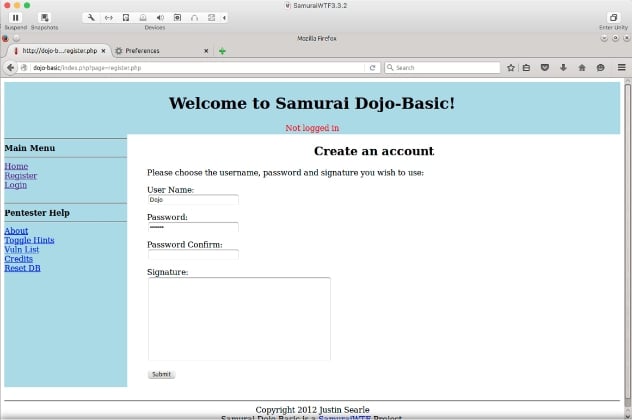
Task: Bookmark this page with star icon
Action: [511, 68]
